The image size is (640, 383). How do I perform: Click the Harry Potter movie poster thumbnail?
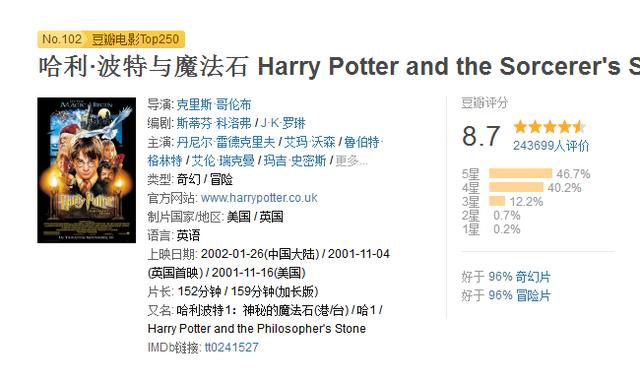click(x=87, y=170)
